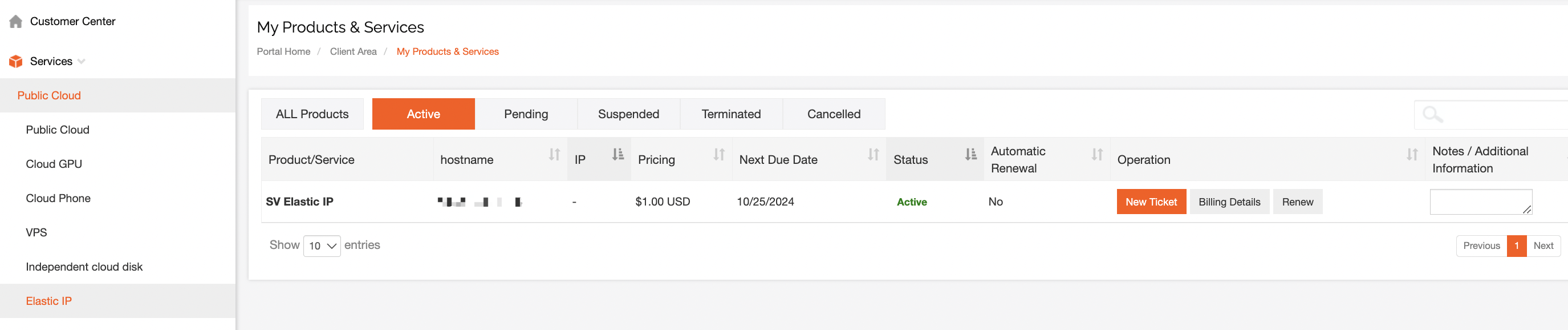The width and height of the screenshot is (1568, 330).
Task: Expand the Public Cloud section header
Action: tap(117, 96)
